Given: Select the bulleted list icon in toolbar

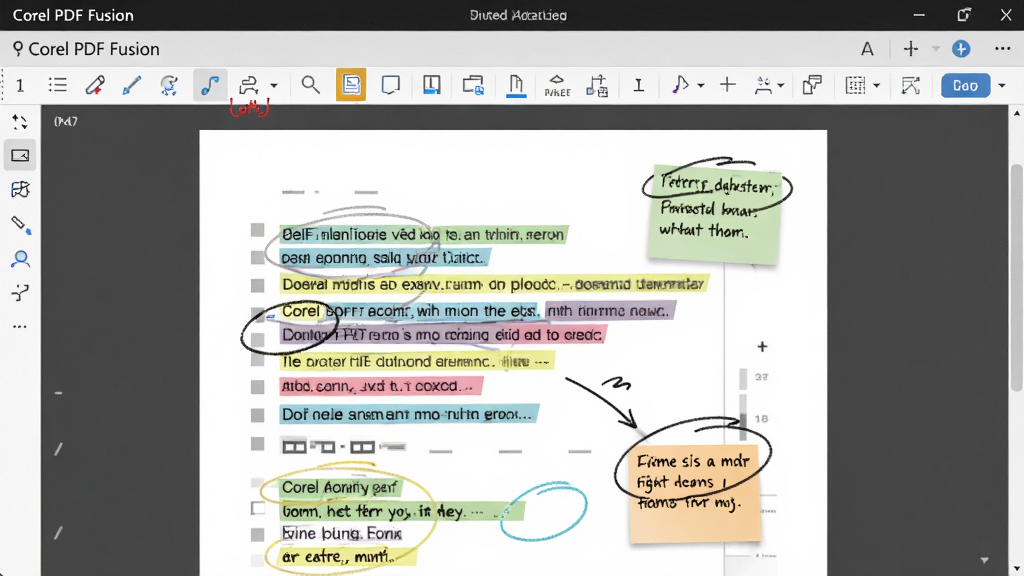Looking at the screenshot, I should pos(57,85).
